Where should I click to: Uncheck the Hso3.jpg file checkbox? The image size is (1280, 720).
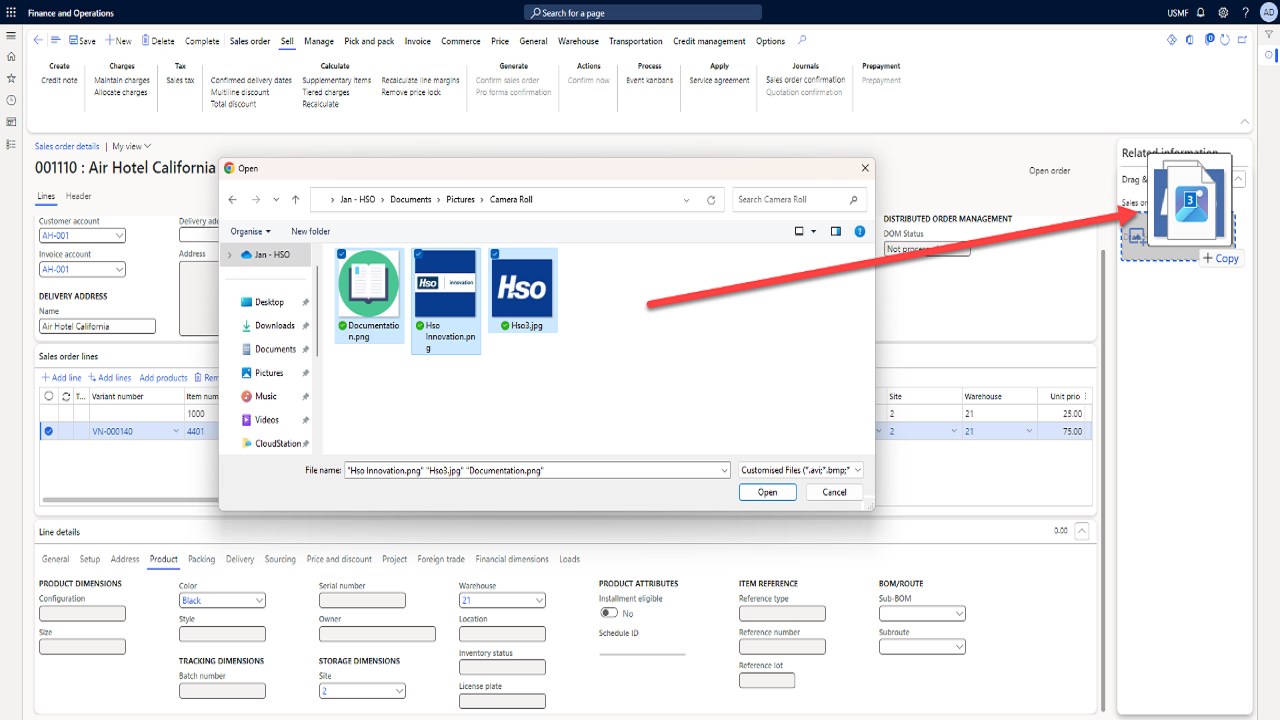[x=494, y=254]
